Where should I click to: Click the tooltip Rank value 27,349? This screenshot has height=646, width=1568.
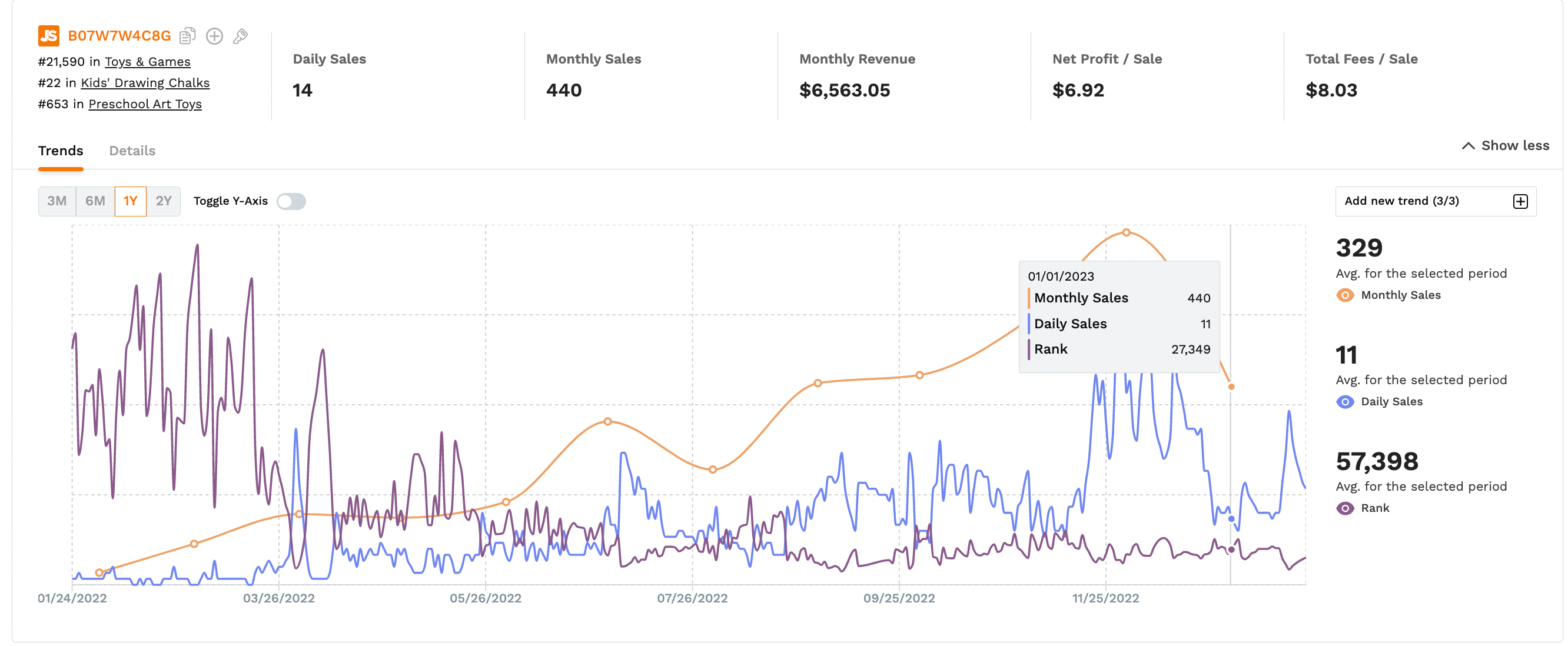tap(1191, 349)
